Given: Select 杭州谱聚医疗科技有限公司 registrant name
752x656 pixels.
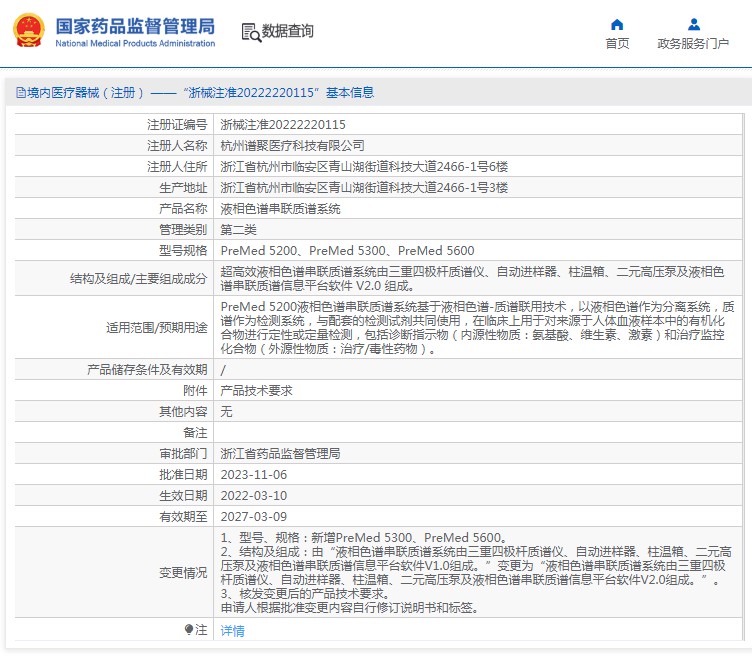Looking at the screenshot, I should [292, 146].
